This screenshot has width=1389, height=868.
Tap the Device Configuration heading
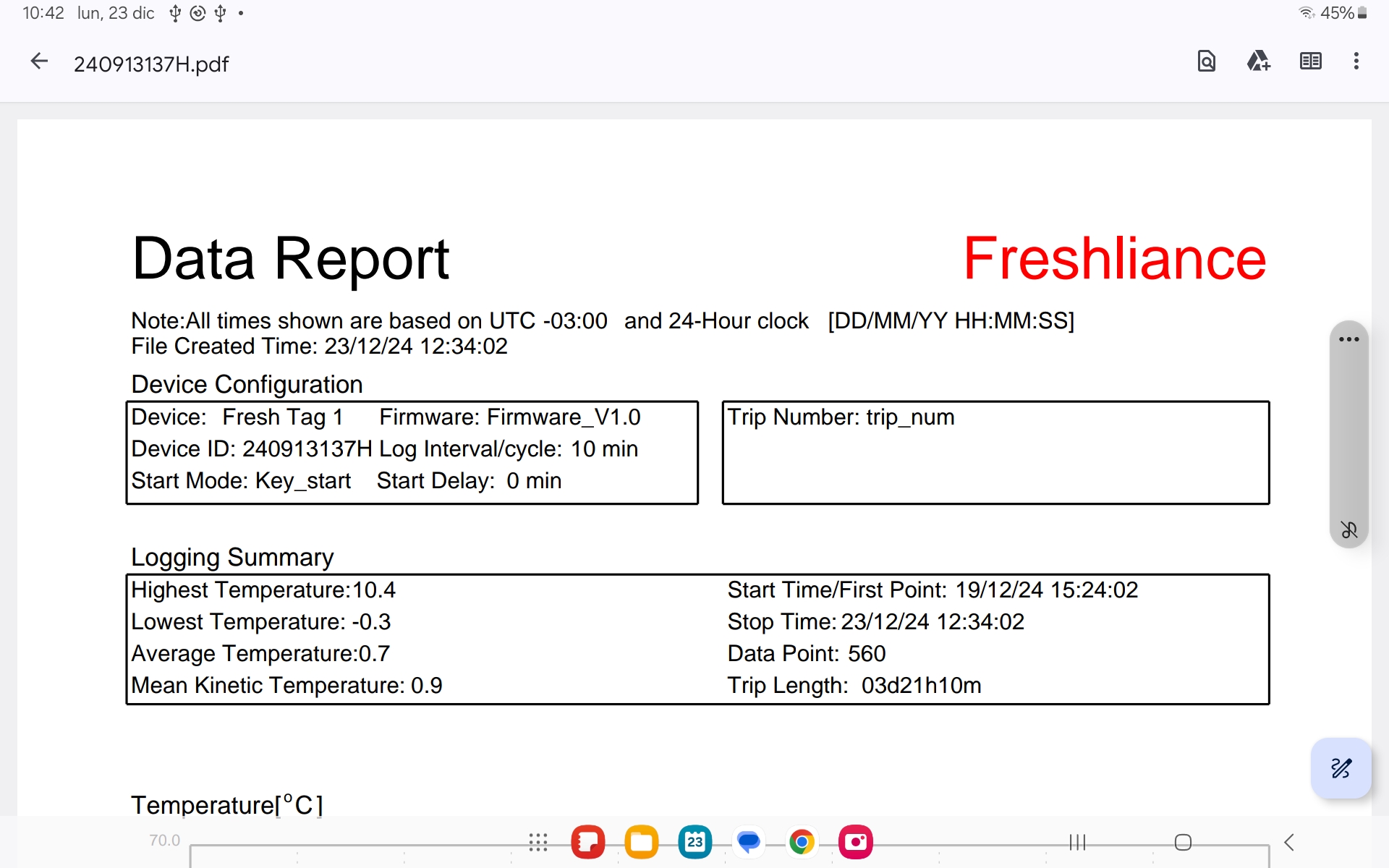(247, 384)
